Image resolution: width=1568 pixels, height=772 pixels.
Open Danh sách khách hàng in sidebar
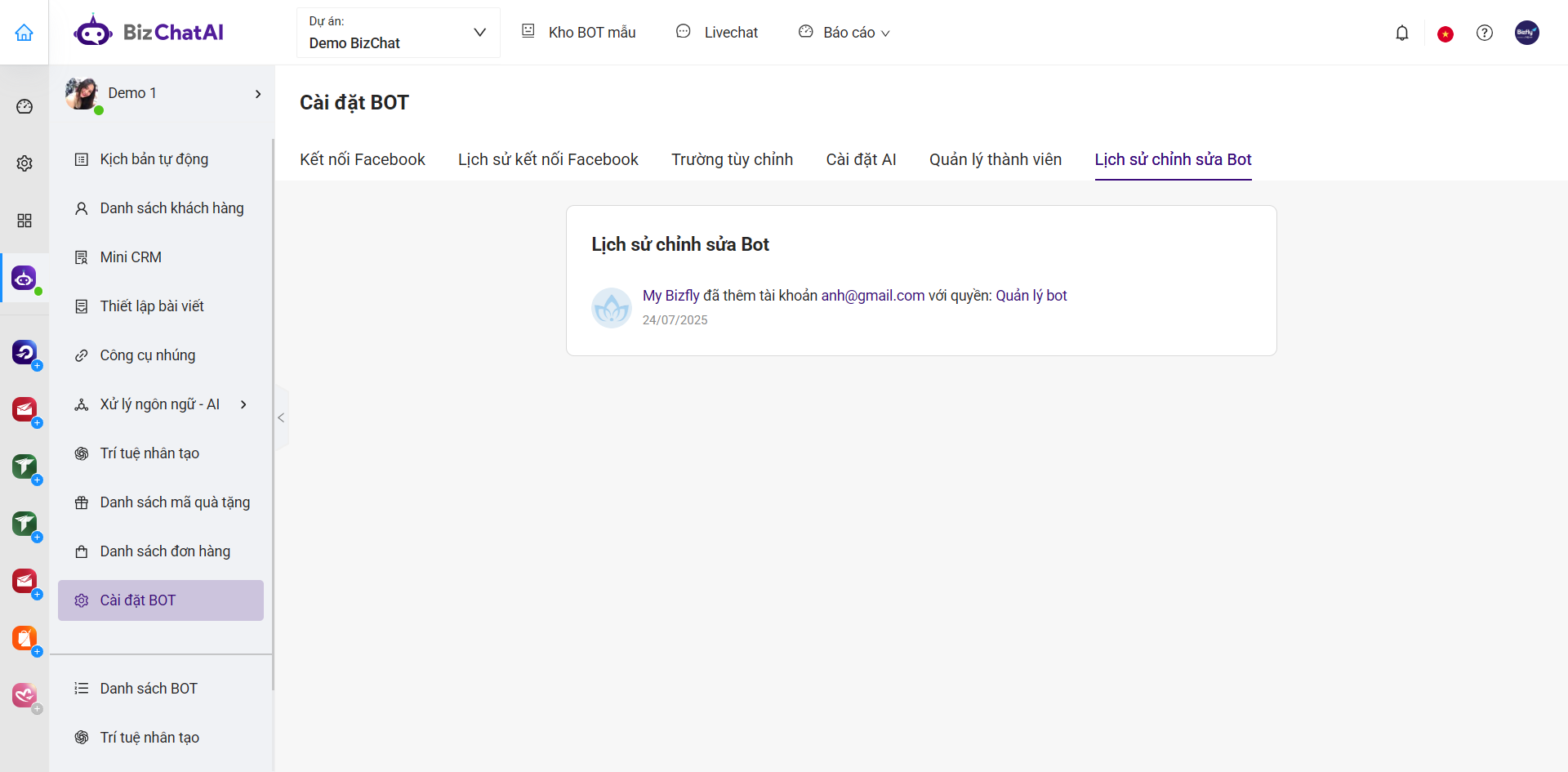171,208
